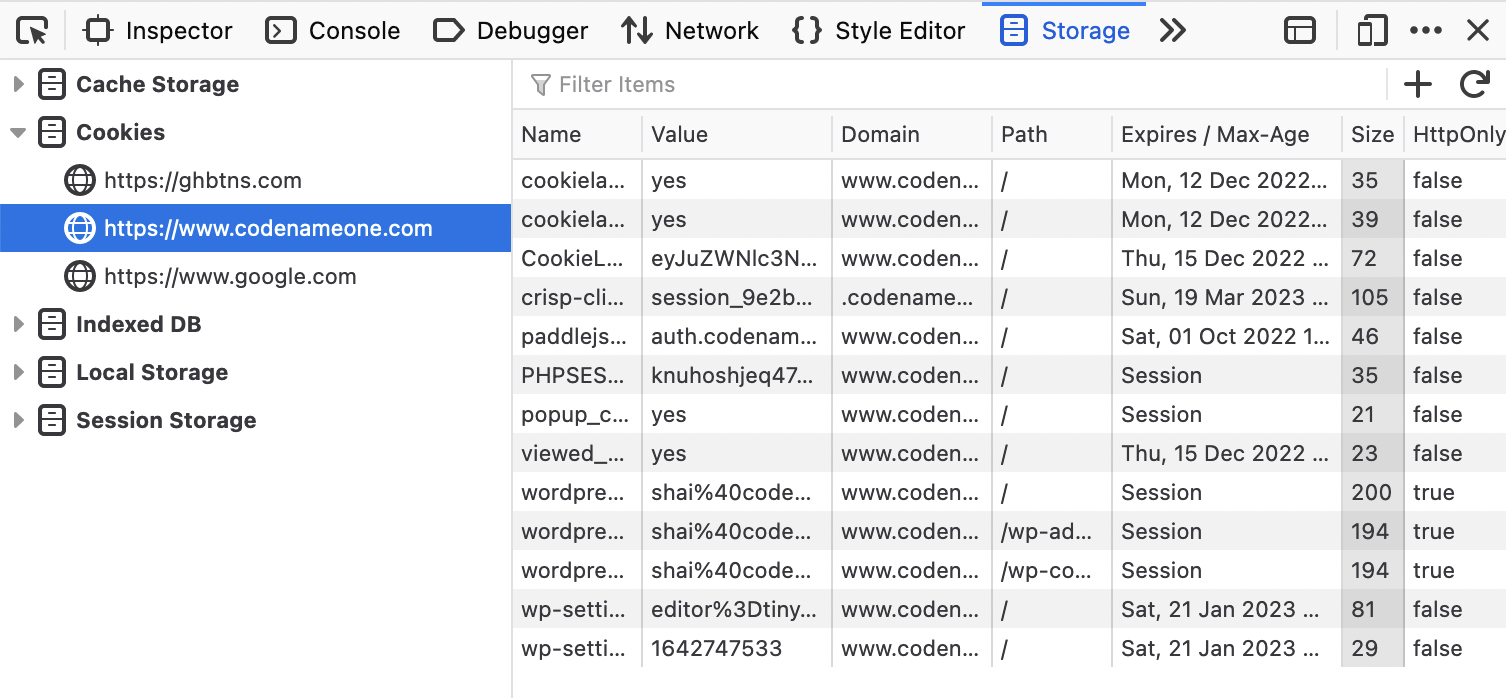Open the DevTools meatball menu

pyautogui.click(x=1426, y=30)
